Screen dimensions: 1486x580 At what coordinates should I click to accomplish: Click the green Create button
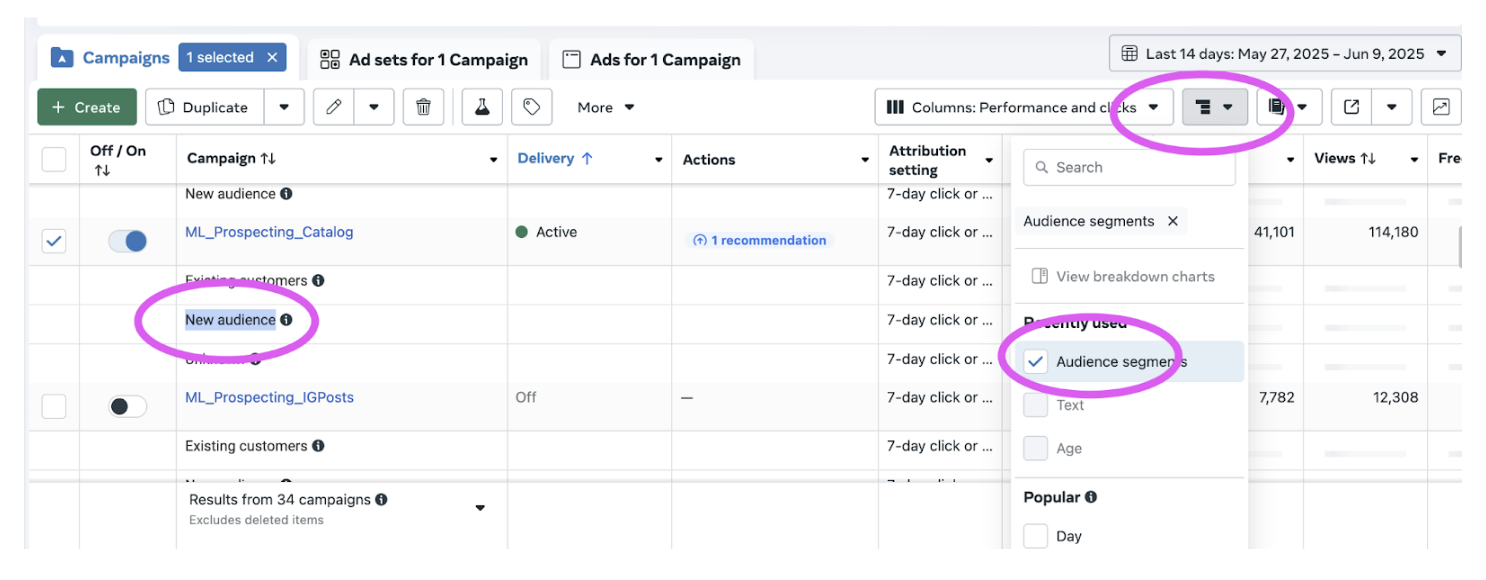86,107
